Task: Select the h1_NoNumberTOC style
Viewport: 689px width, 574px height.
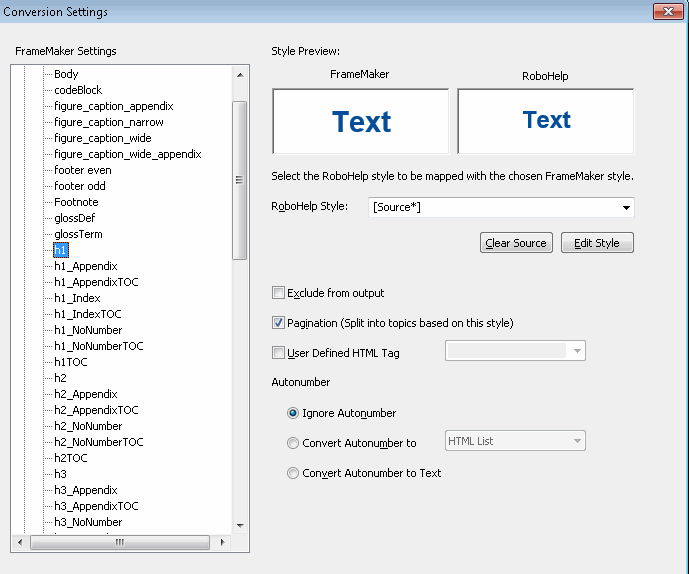Action: pos(99,346)
